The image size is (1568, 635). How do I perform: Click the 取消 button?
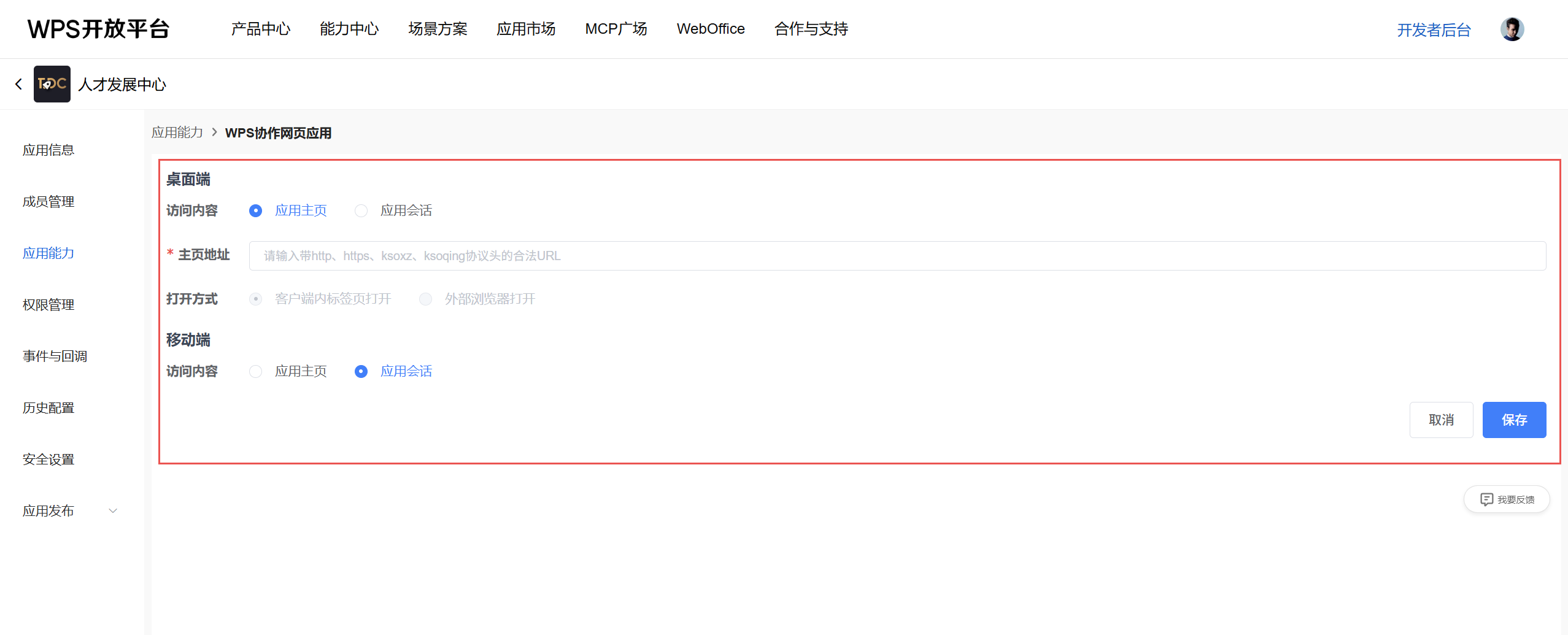click(1440, 420)
